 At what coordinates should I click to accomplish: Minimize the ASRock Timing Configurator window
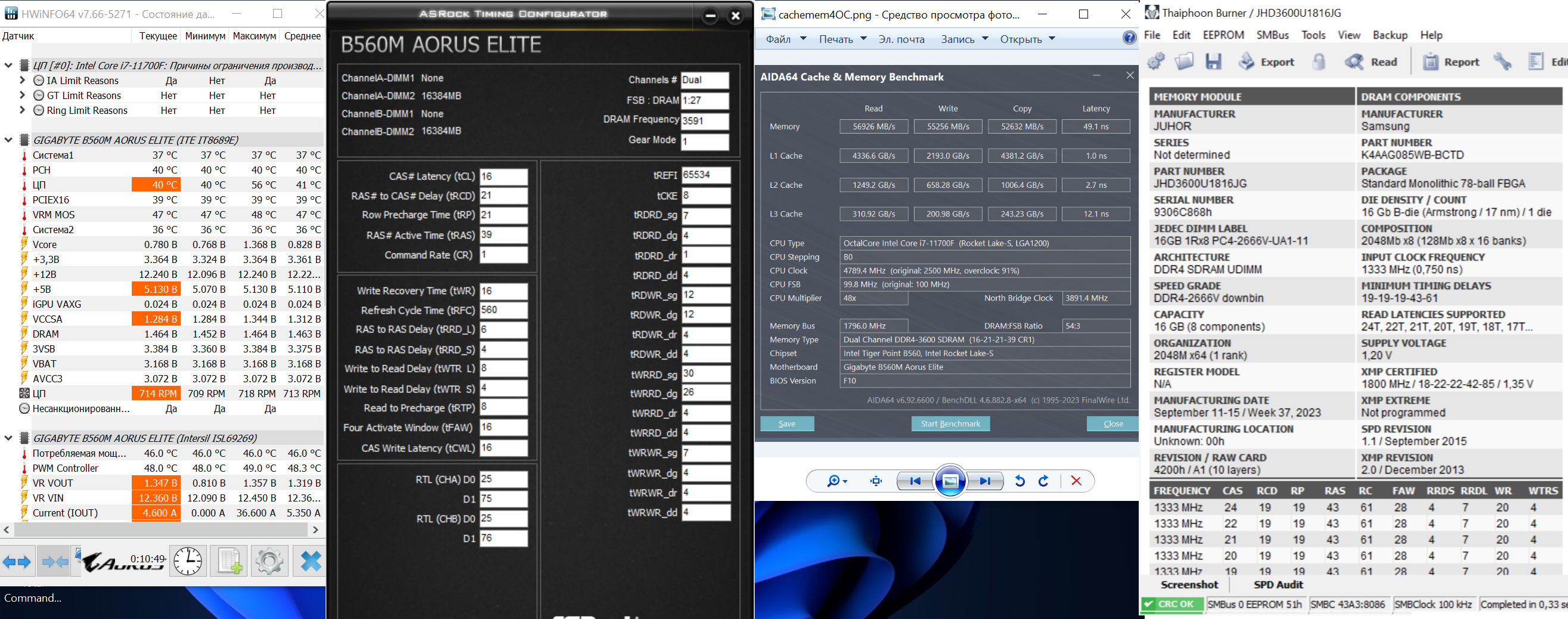point(710,16)
